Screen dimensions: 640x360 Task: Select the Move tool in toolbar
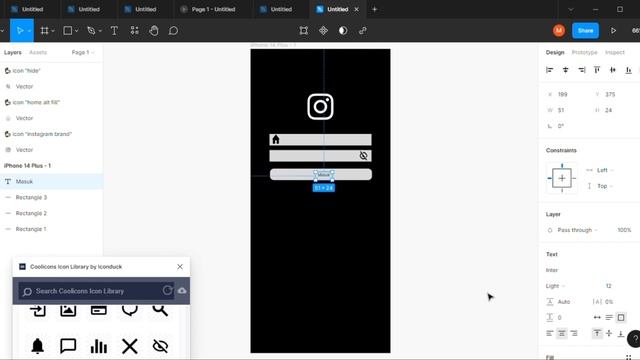click(x=20, y=31)
